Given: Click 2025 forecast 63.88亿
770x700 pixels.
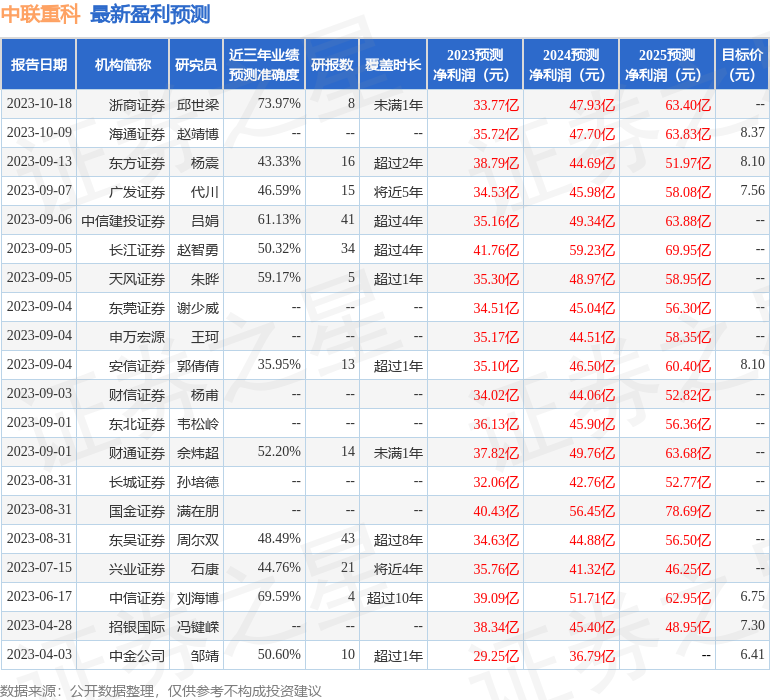Looking at the screenshot, I should pos(688,221).
